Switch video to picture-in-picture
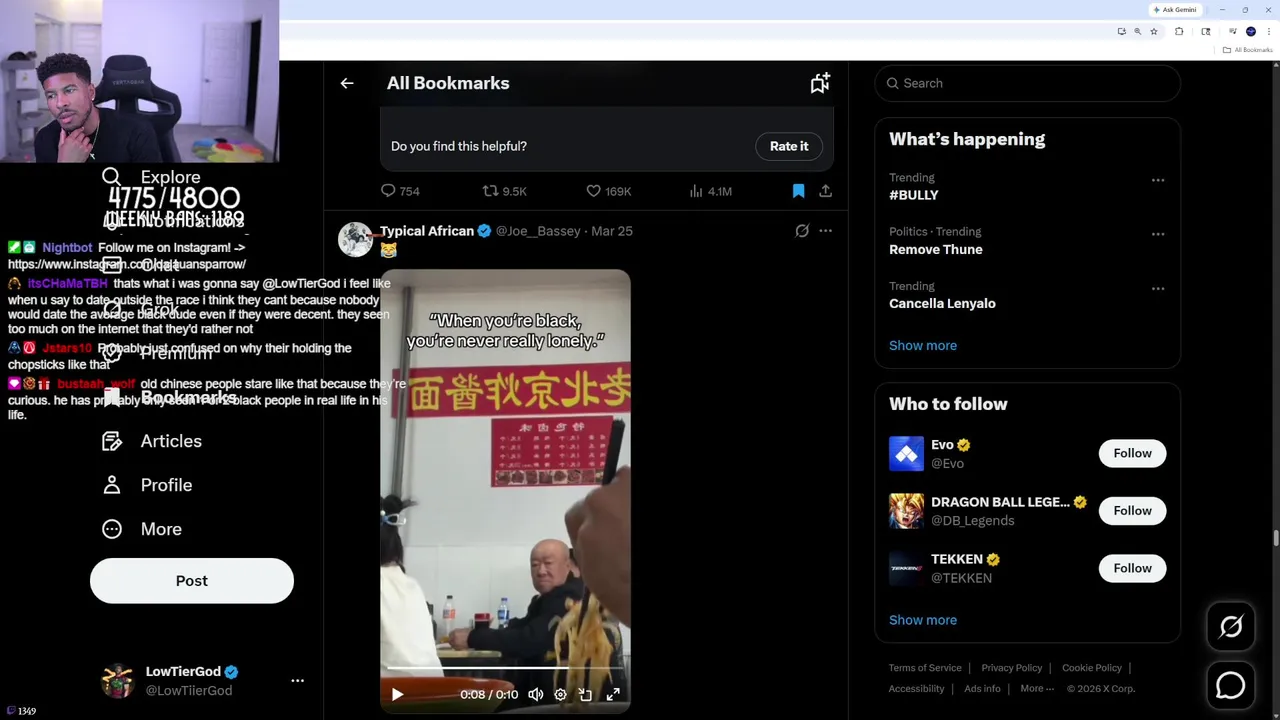 (x=586, y=694)
